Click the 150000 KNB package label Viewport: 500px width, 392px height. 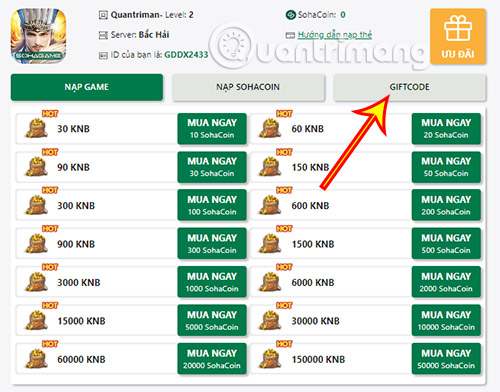(318, 360)
